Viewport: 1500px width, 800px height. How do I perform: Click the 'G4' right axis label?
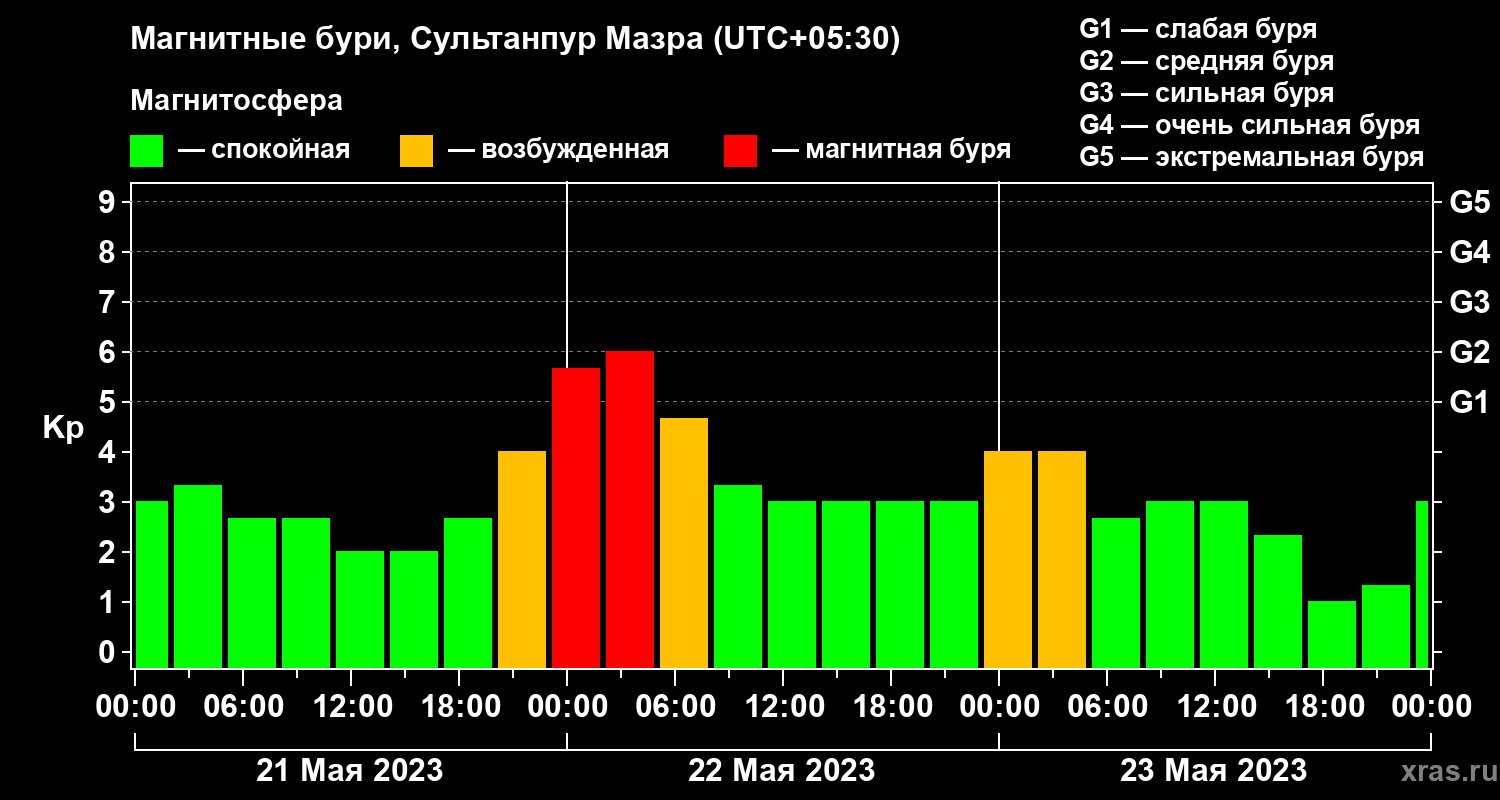pyautogui.click(x=1470, y=252)
